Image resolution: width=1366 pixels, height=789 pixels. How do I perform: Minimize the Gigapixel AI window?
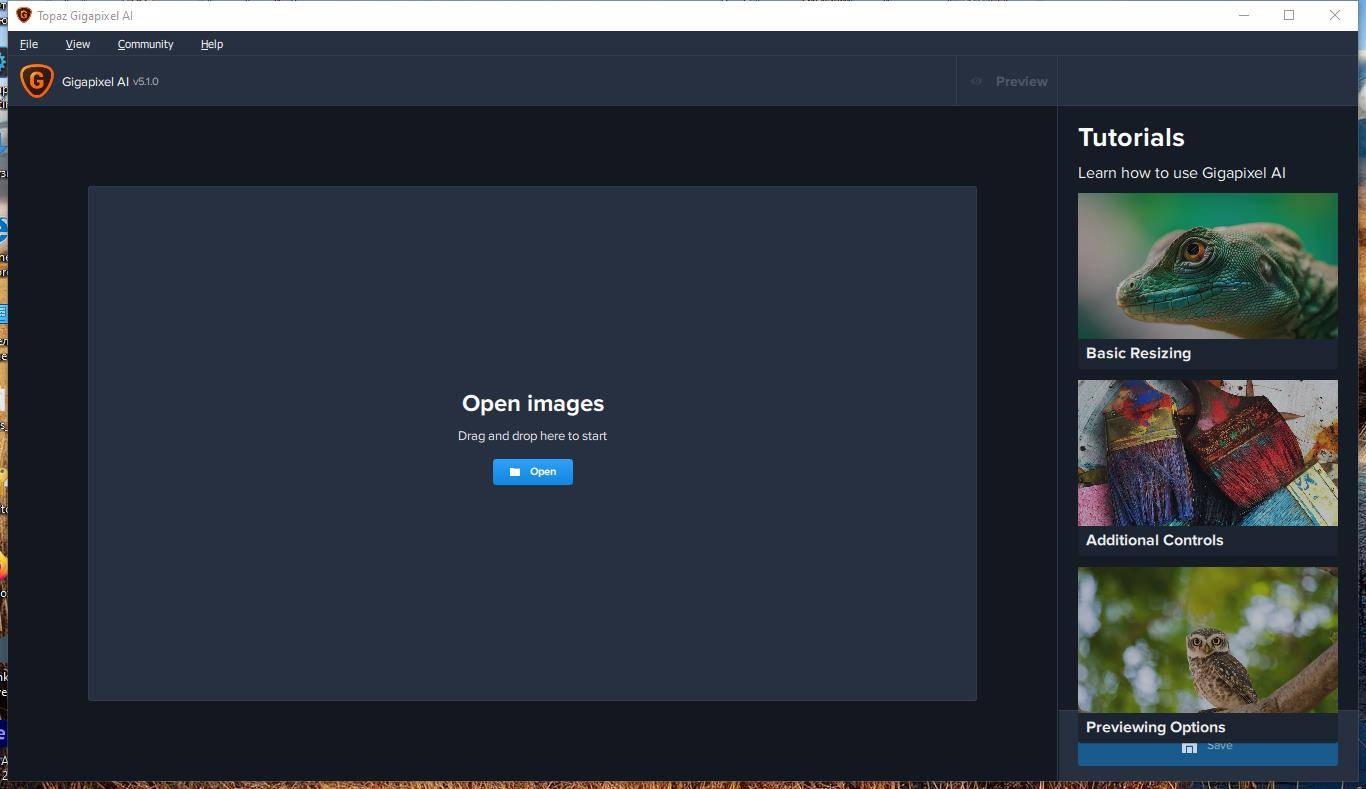[x=1244, y=15]
